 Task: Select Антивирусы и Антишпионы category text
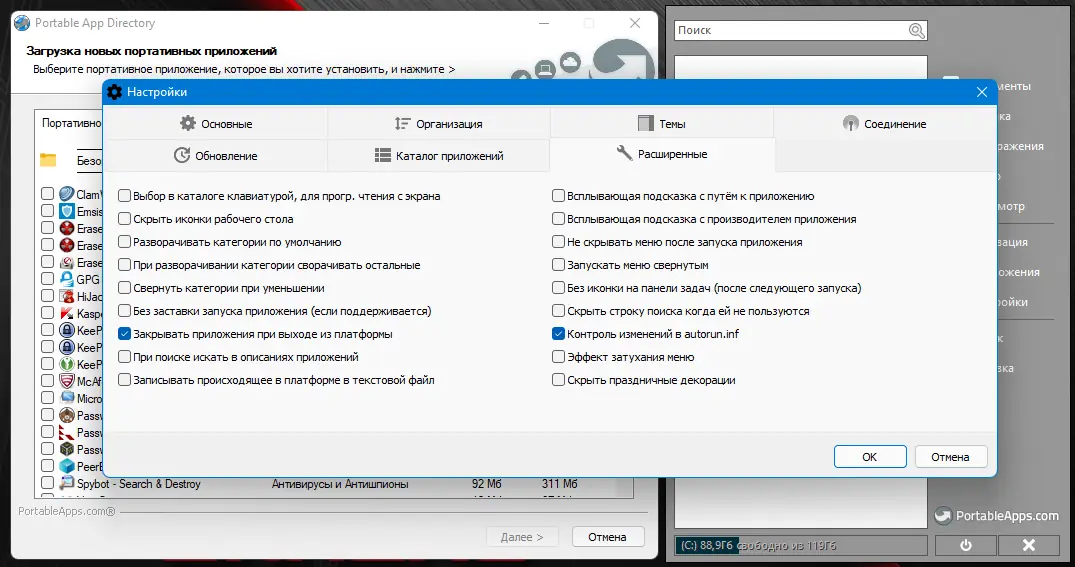[x=340, y=483]
